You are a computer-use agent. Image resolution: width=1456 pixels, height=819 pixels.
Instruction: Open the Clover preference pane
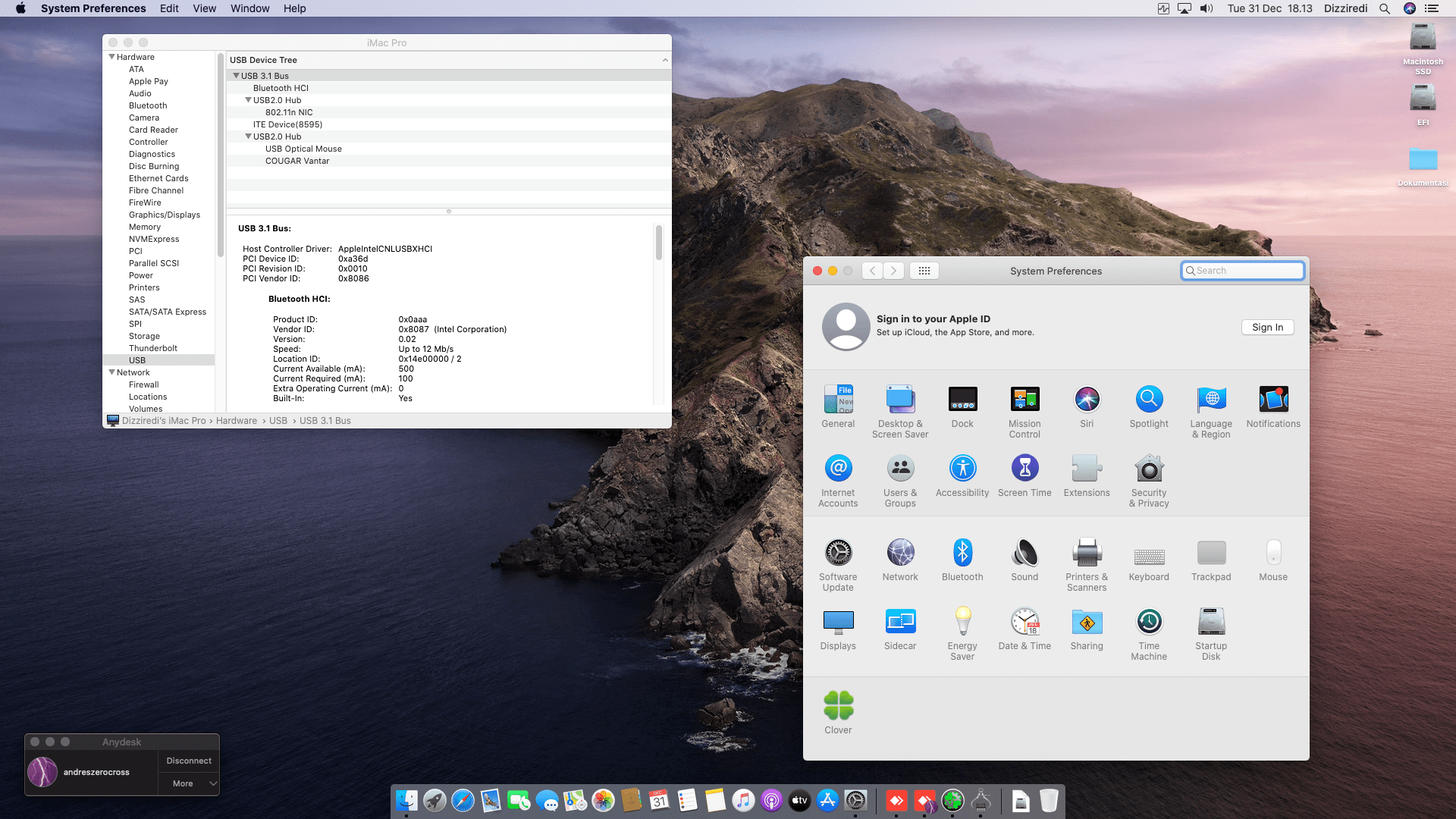pos(838,706)
